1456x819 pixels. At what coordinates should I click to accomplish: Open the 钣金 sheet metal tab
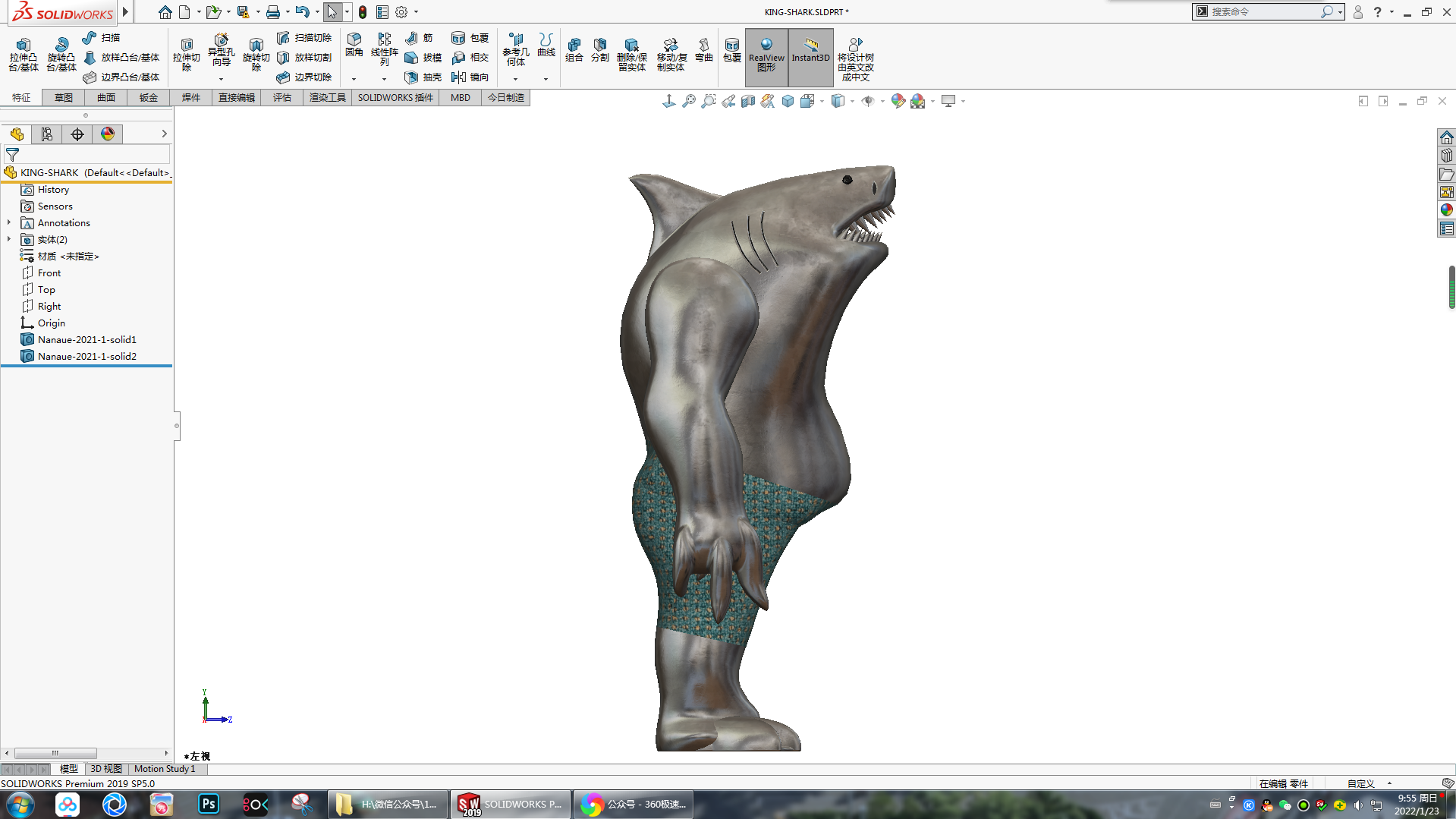(x=149, y=98)
